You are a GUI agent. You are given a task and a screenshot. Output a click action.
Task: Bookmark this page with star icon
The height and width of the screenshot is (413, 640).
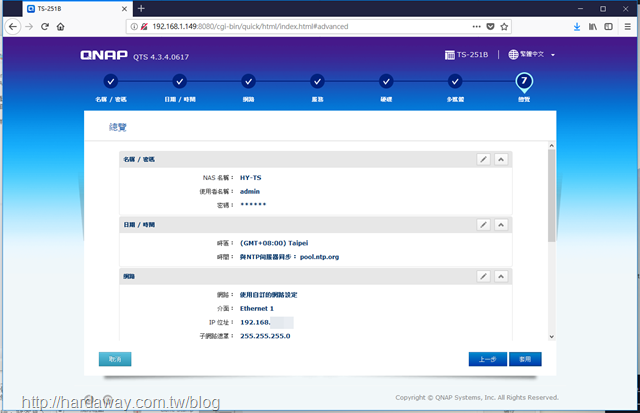point(504,27)
